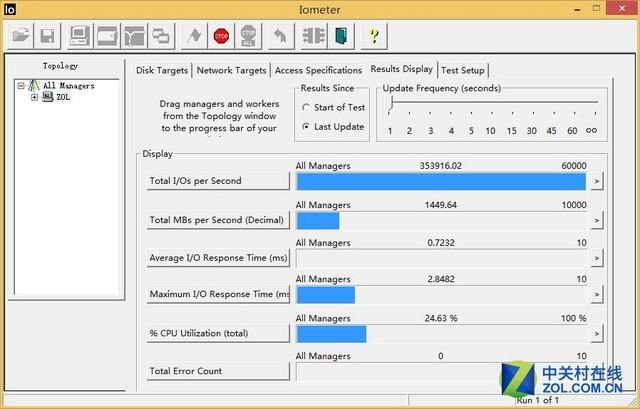The height and width of the screenshot is (409, 640).
Task: Stop the current test
Action: pos(221,36)
